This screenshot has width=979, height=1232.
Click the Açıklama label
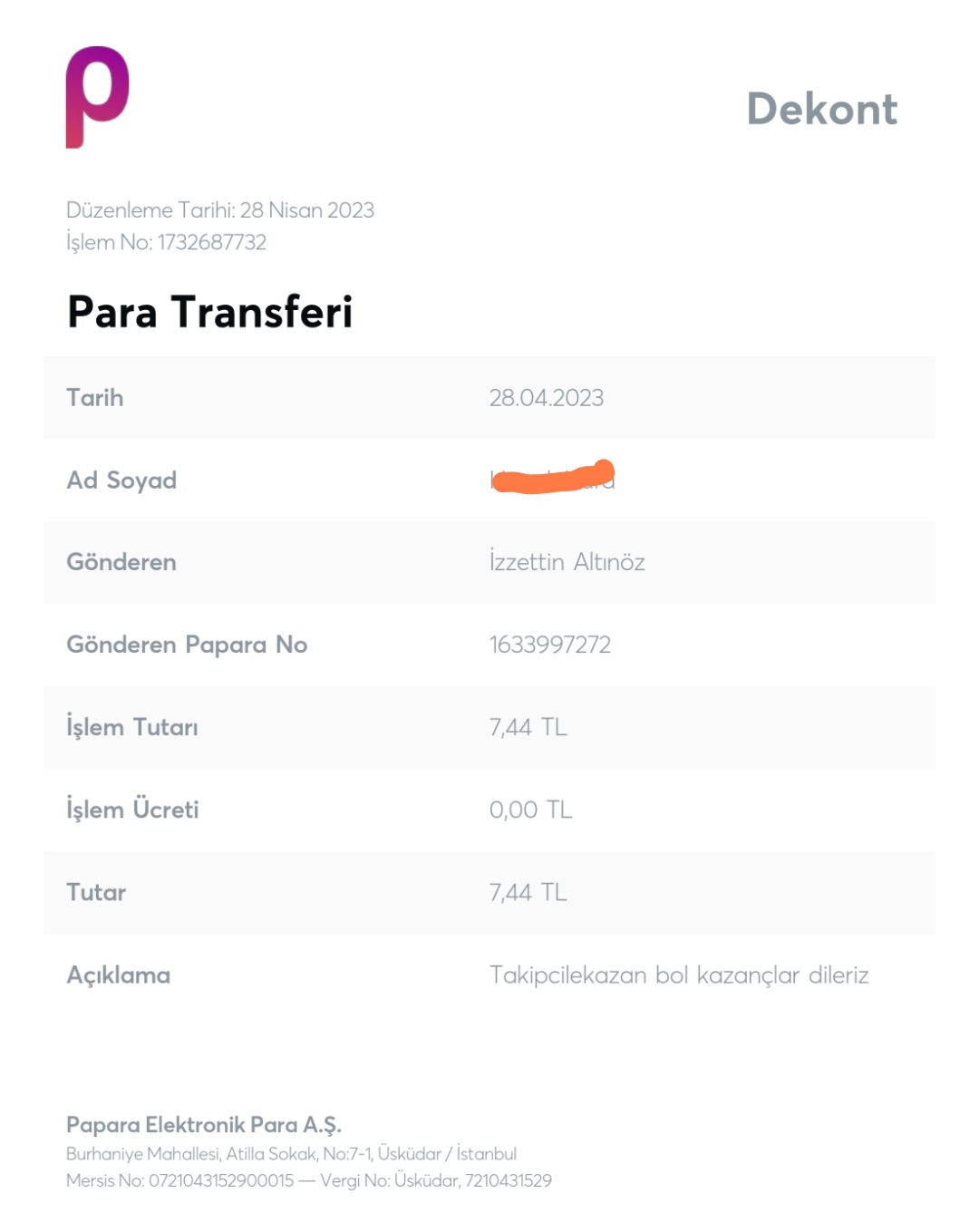point(119,975)
